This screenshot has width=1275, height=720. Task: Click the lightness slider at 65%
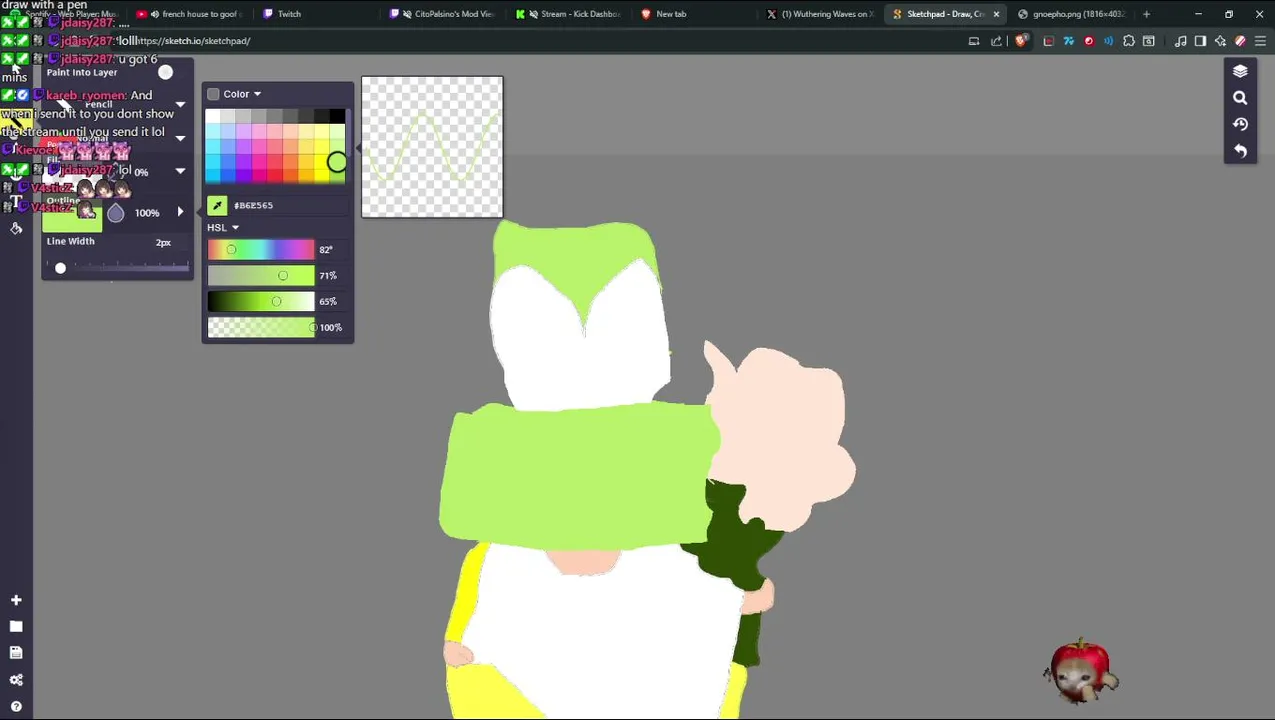[x=261, y=301]
